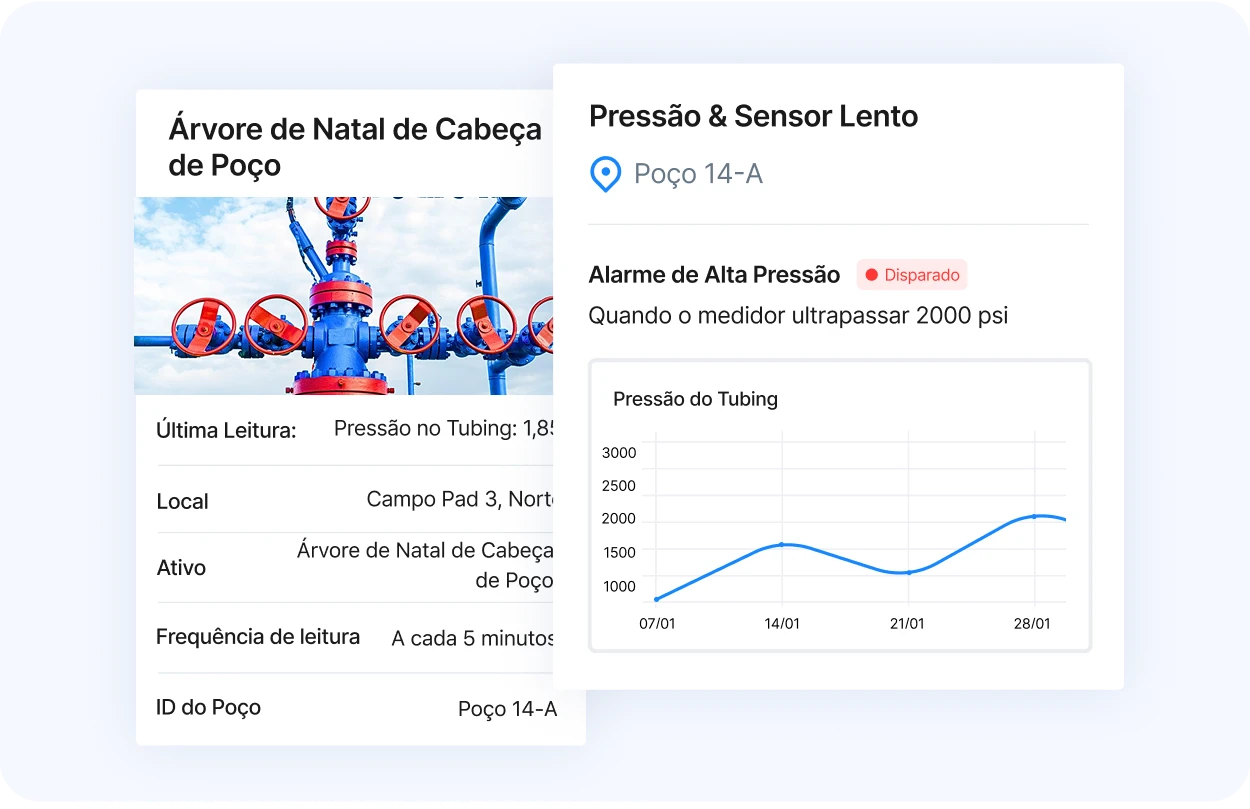
Task: Click the 'Alarme de Alta Pressão' label
Action: pos(714,275)
